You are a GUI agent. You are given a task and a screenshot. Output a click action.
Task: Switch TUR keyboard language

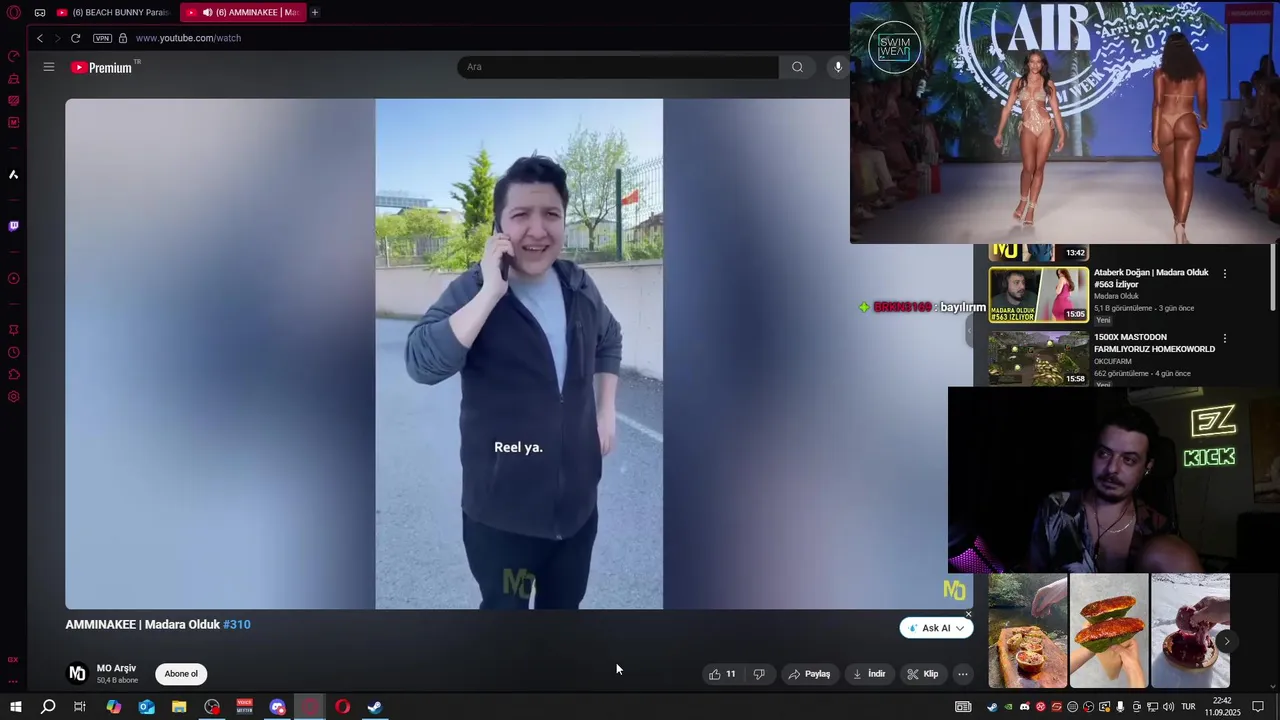[1189, 707]
